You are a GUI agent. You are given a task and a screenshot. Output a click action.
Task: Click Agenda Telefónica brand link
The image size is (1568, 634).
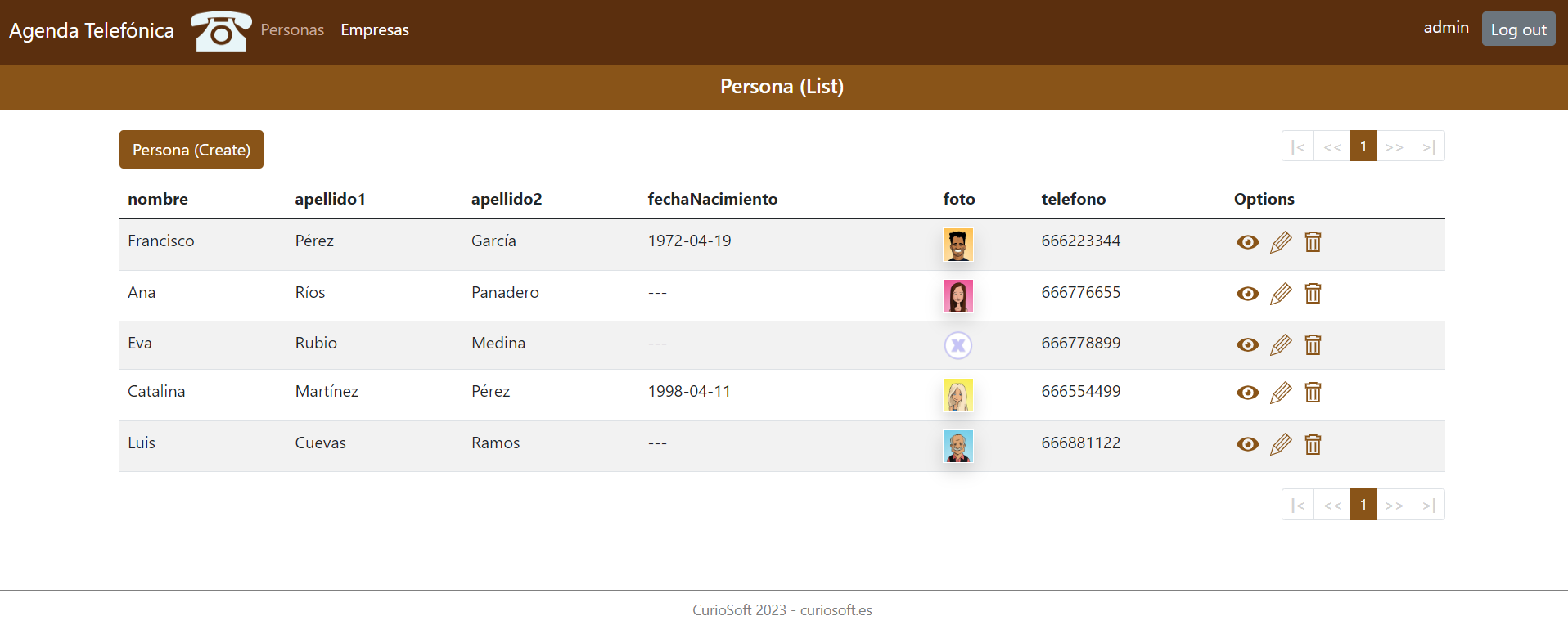(x=92, y=30)
